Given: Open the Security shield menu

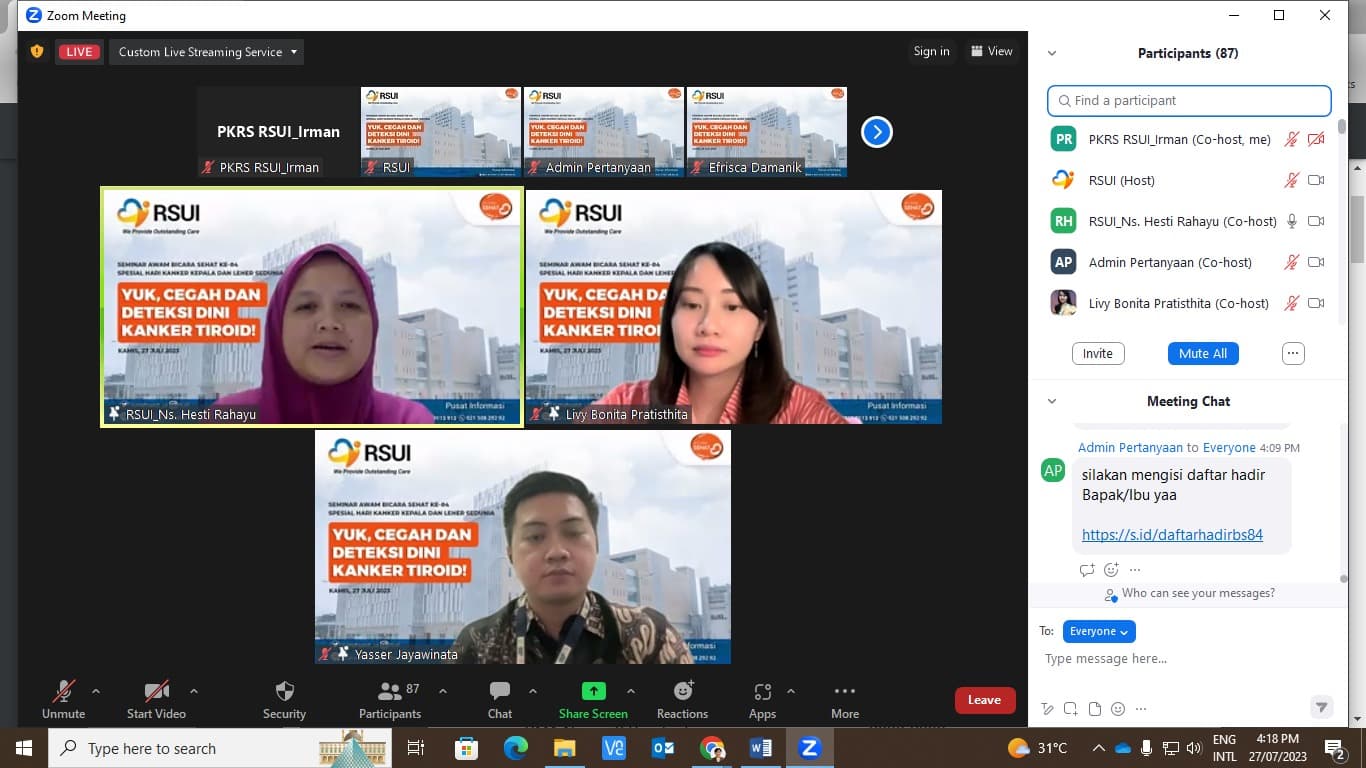Looking at the screenshot, I should pyautogui.click(x=284, y=699).
